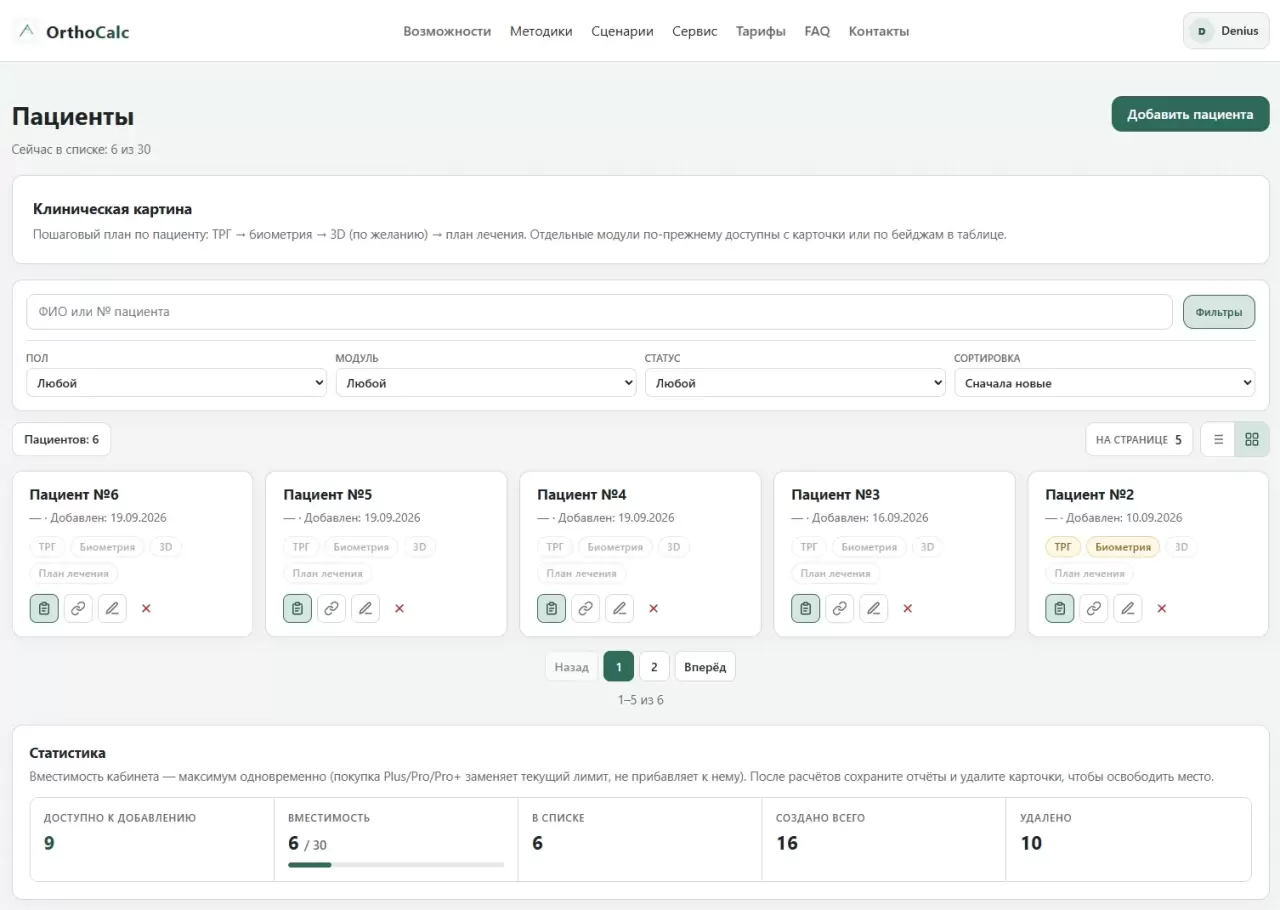Go to Методики navigation item
The image size is (1280, 910).
pos(541,31)
